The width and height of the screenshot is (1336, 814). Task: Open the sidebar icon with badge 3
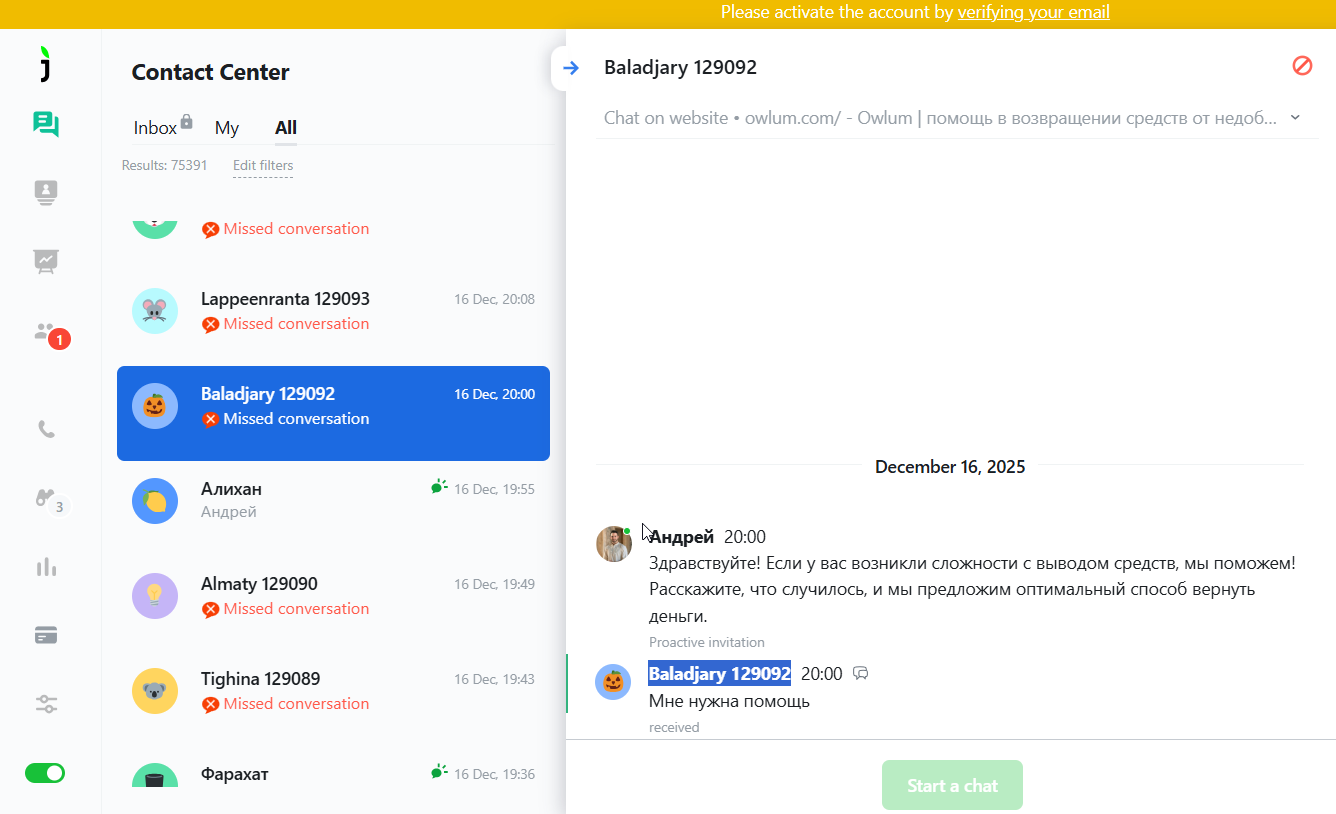50,499
